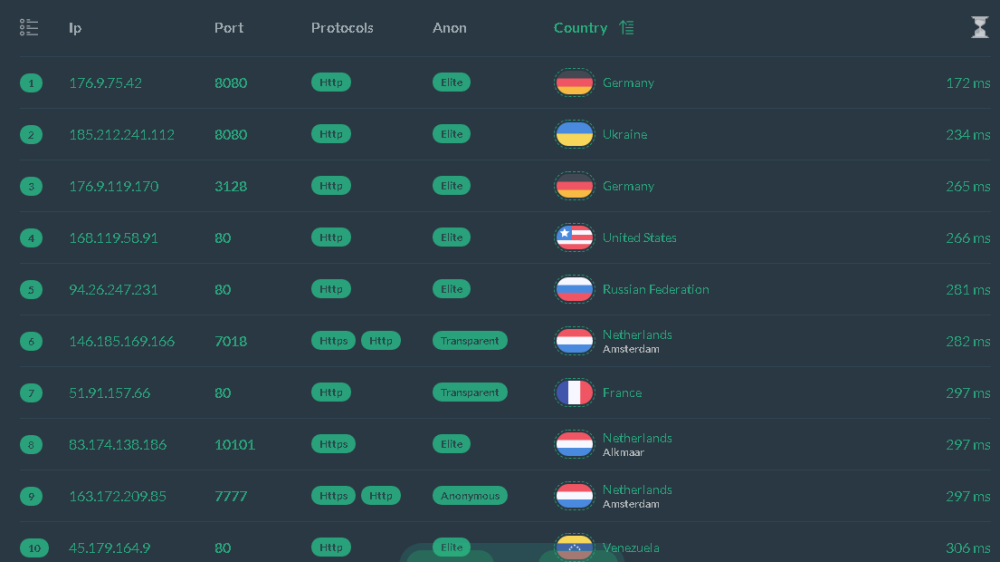
Task: Click the Germany flag in row 1
Action: (x=574, y=83)
